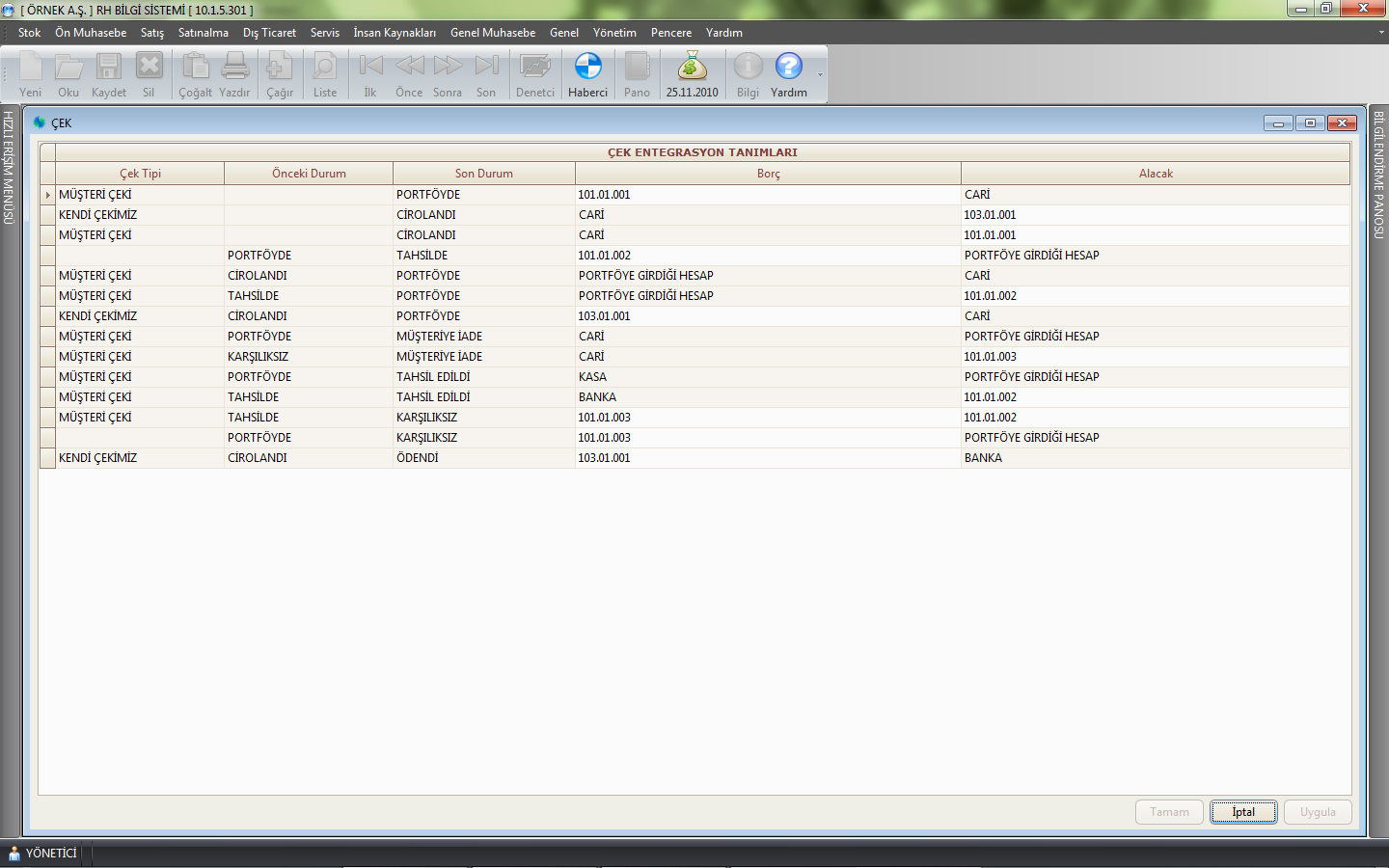Sort by the Son Durum column header
The height and width of the screenshot is (868, 1389).
483,174
